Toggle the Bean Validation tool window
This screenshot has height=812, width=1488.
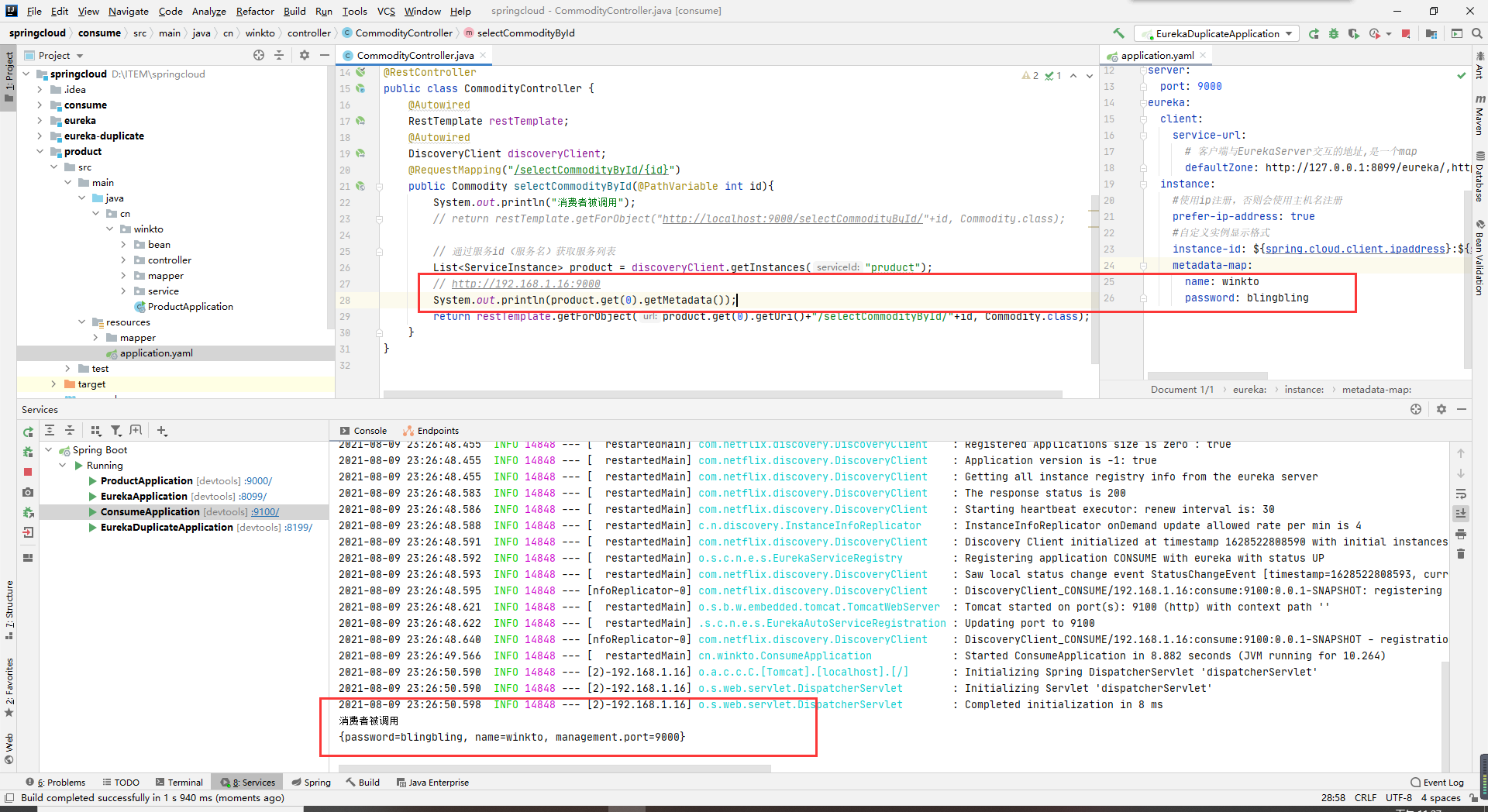coord(1479,258)
